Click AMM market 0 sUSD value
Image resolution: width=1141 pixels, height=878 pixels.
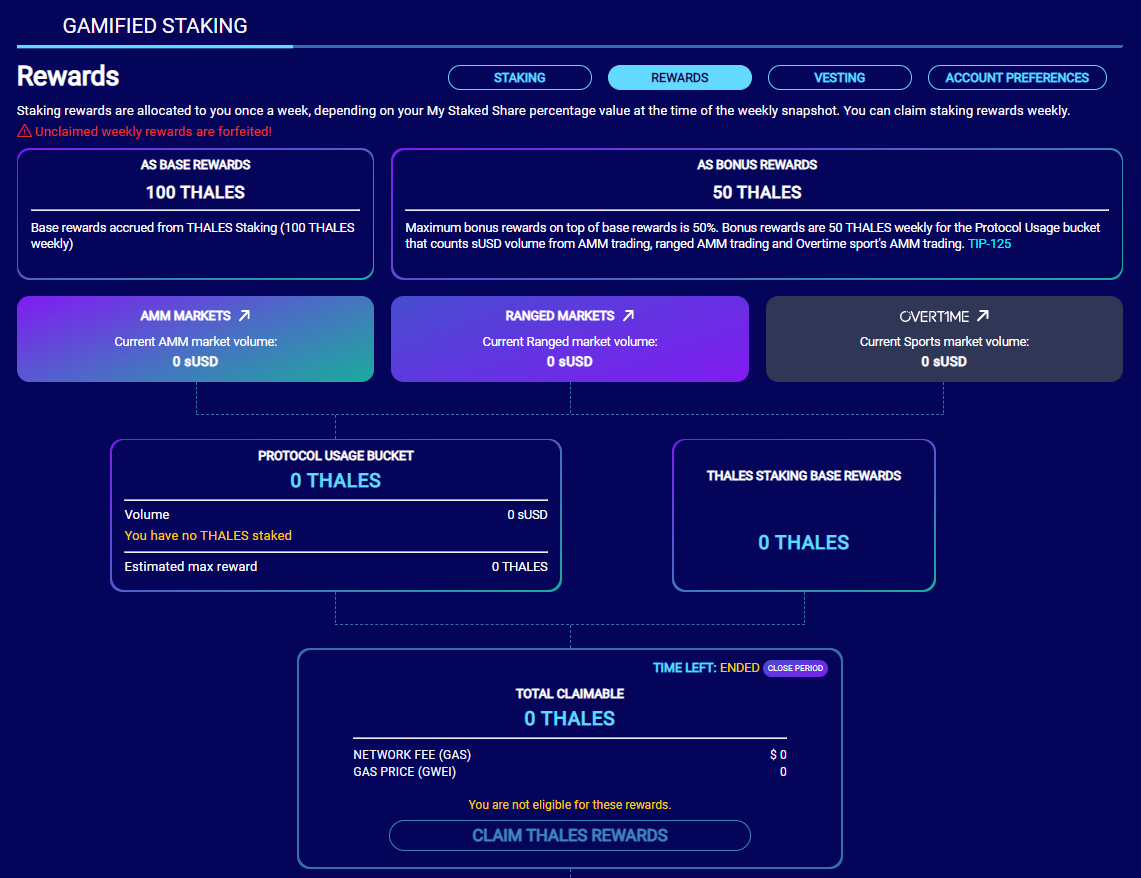point(195,362)
